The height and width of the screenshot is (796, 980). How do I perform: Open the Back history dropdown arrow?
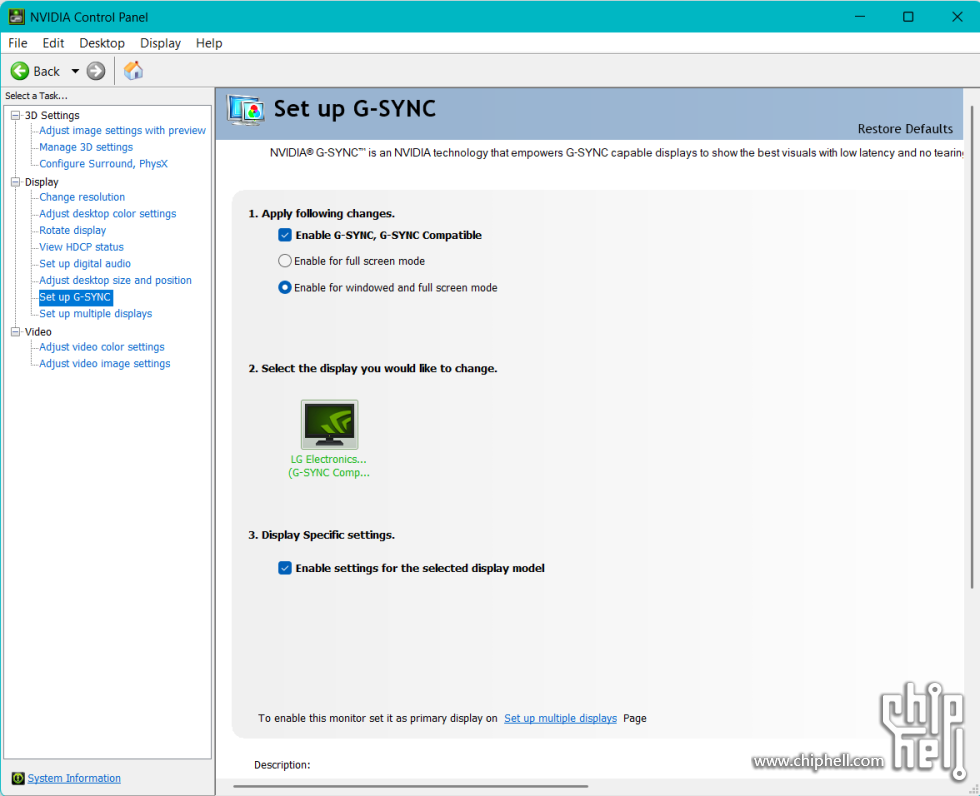pyautogui.click(x=75, y=71)
